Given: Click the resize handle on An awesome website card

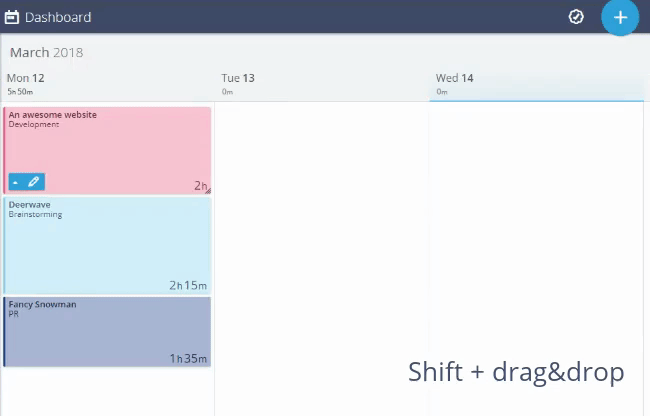Looking at the screenshot, I should [208, 191].
